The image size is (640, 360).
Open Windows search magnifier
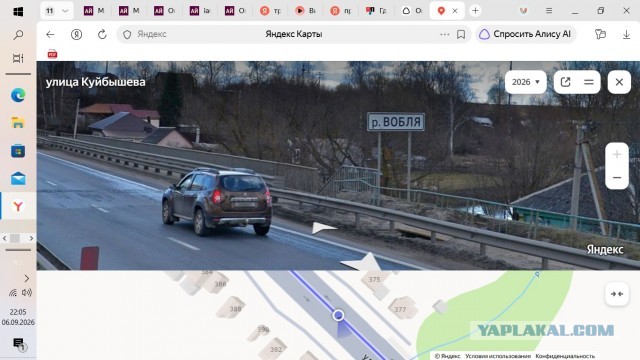[x=18, y=35]
